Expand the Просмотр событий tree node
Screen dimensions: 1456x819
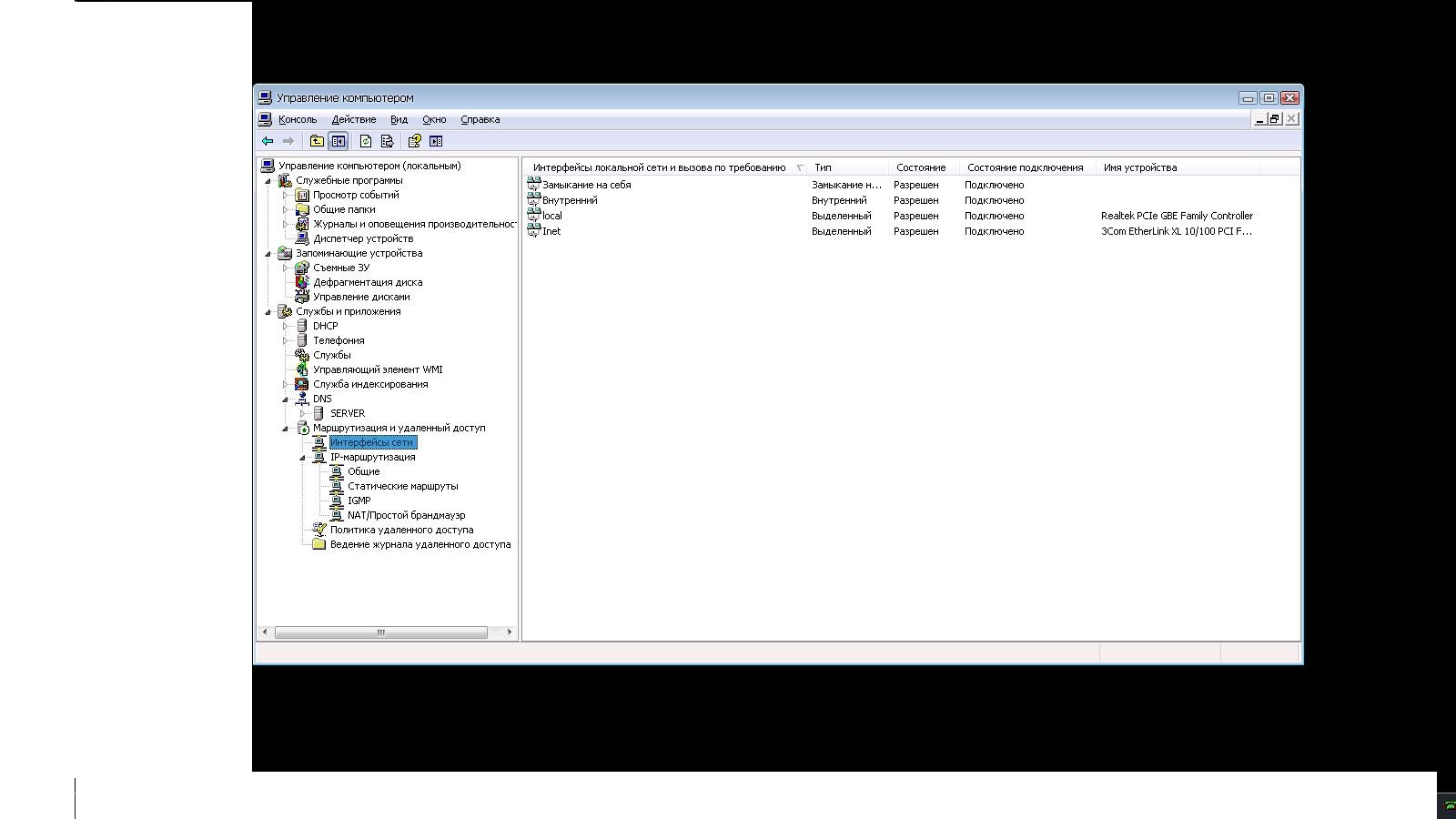[285, 195]
